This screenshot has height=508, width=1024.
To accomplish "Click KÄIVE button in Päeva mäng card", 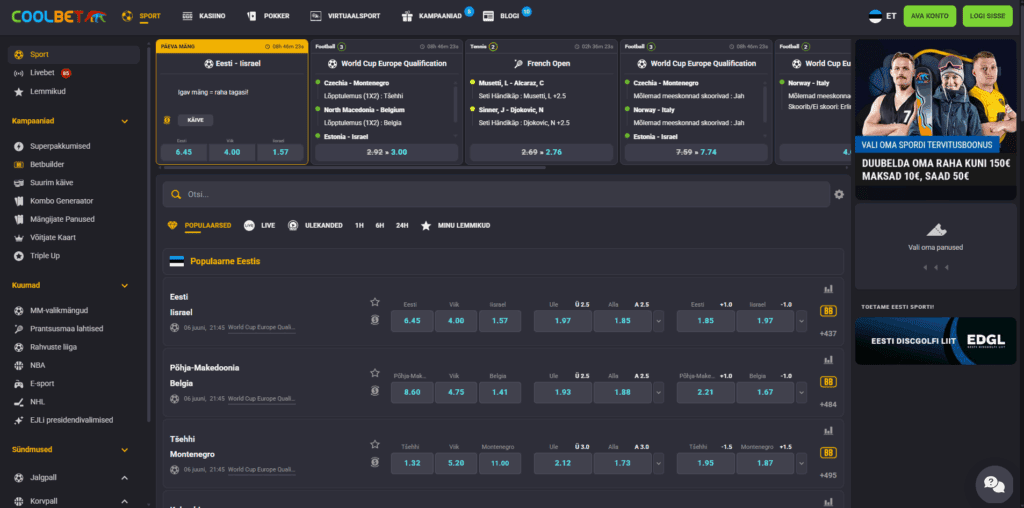I will [x=195, y=120].
